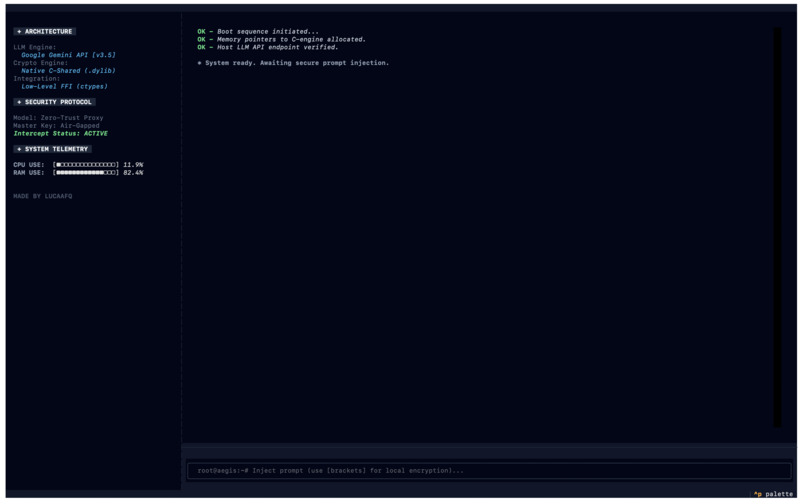The image size is (806, 504).
Task: Click the RAM USE progress bar
Action: [x=86, y=173]
